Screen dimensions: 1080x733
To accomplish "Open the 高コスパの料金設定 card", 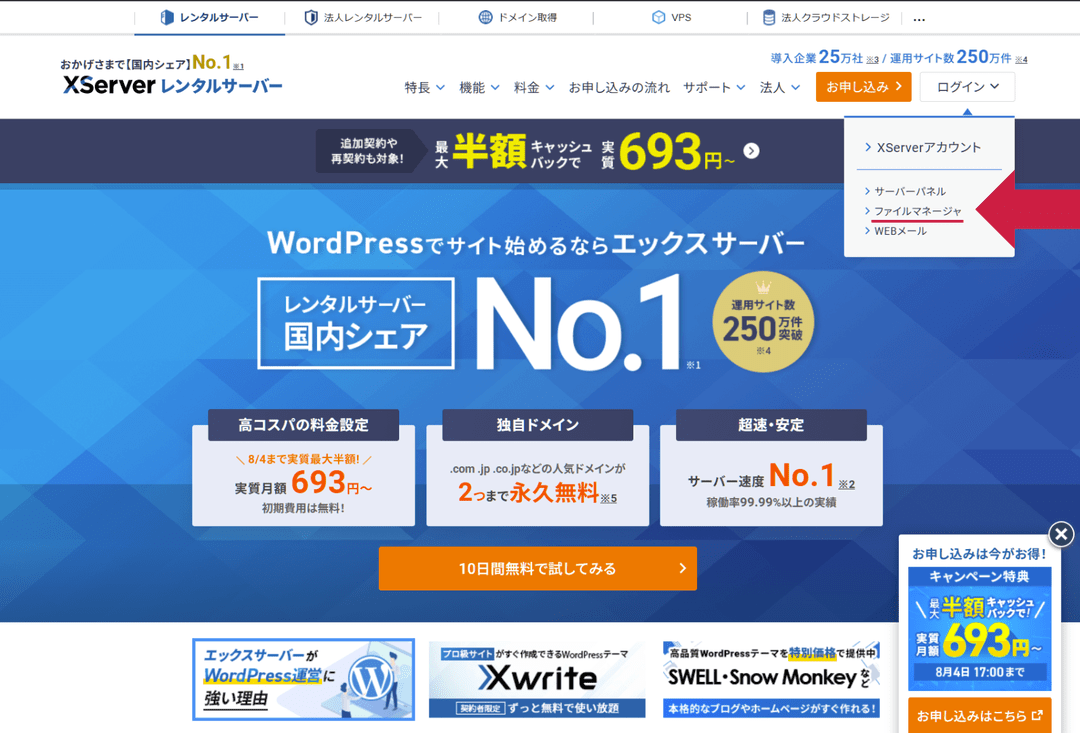I will coord(303,468).
